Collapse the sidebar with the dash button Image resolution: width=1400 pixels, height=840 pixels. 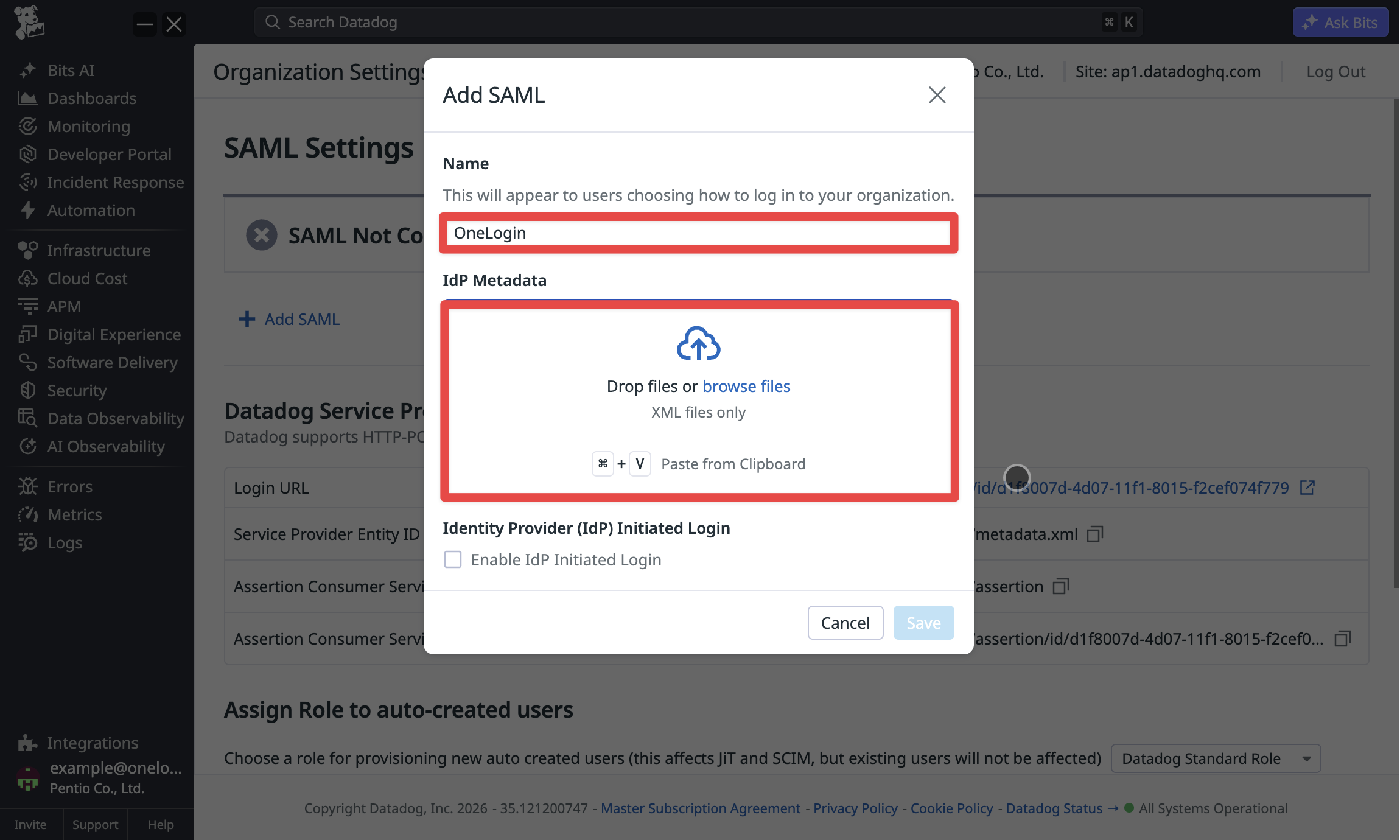click(145, 24)
